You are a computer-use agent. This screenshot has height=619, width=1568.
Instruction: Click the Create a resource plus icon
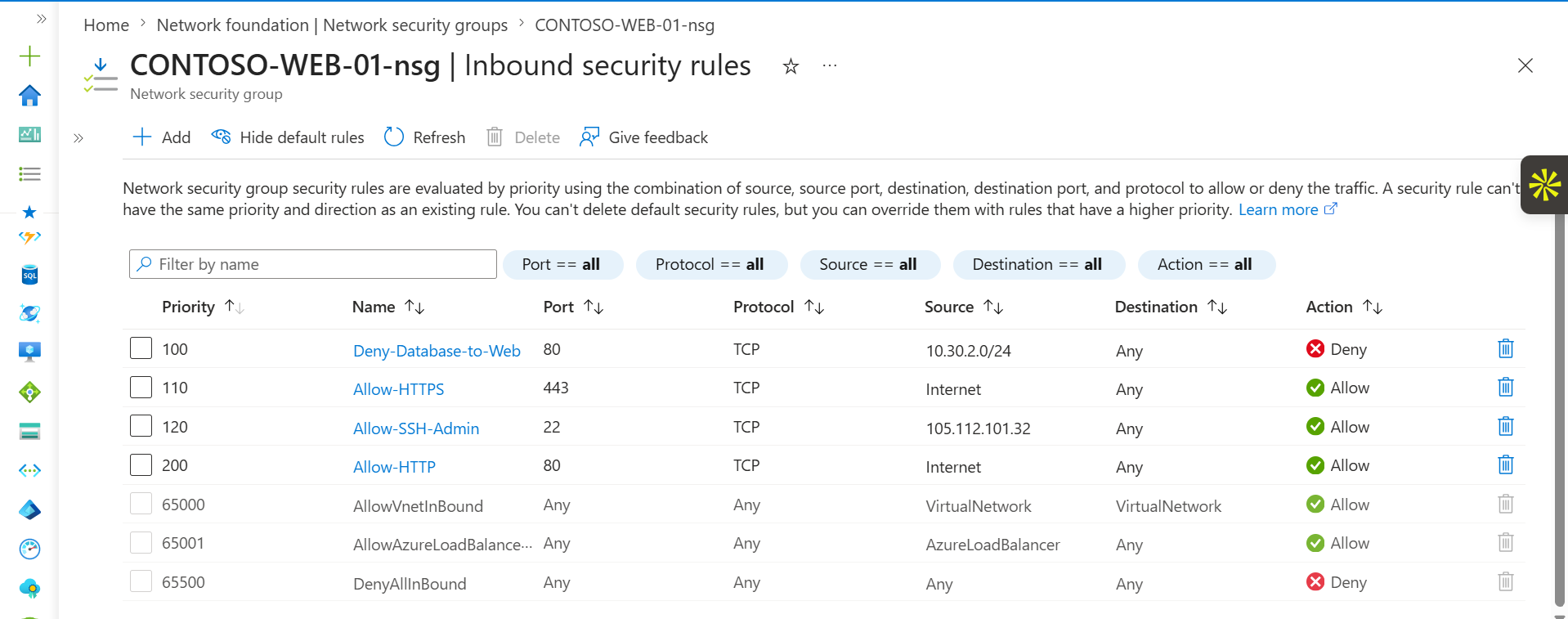point(29,56)
